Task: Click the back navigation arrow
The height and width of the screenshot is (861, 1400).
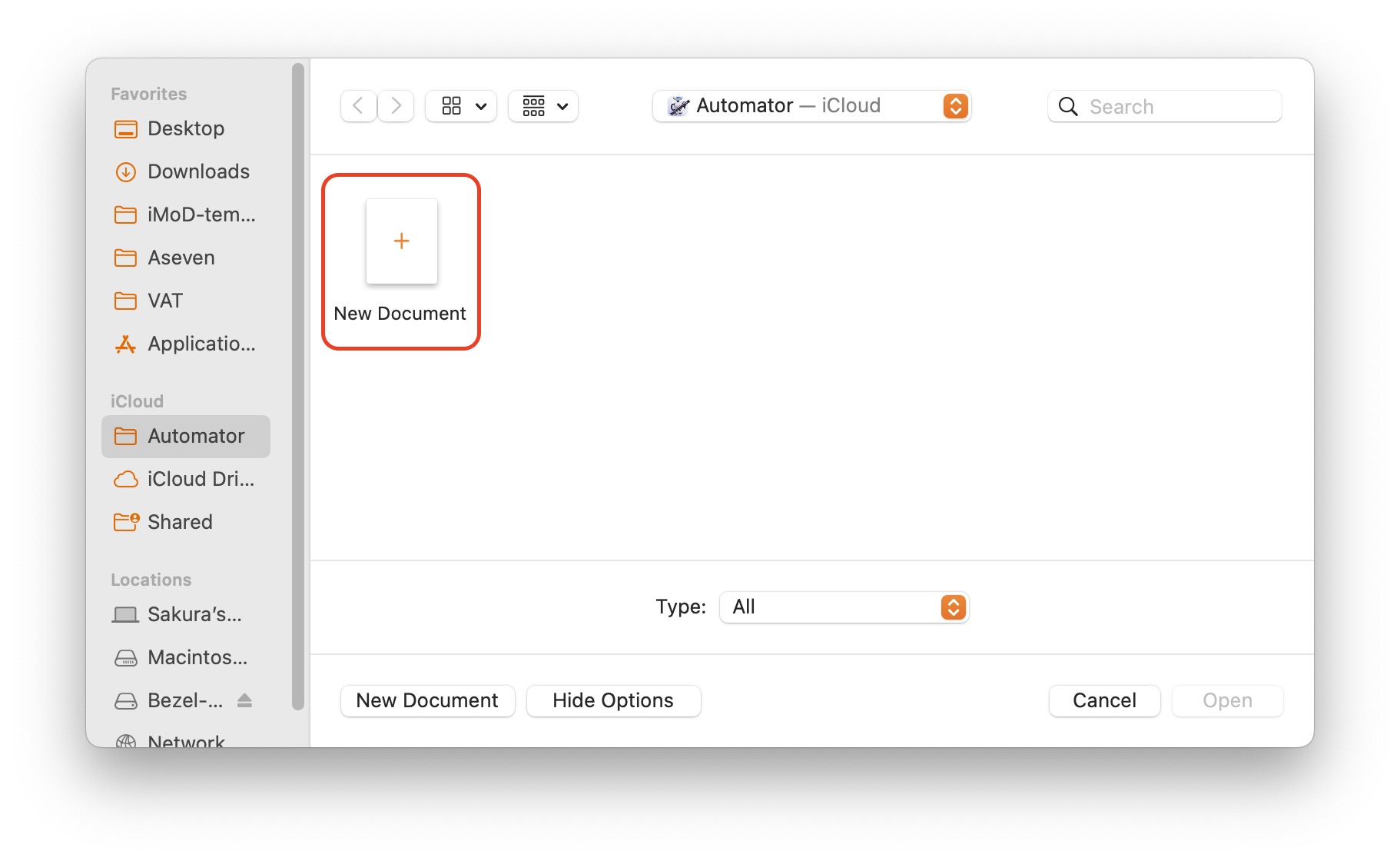Action: (358, 106)
